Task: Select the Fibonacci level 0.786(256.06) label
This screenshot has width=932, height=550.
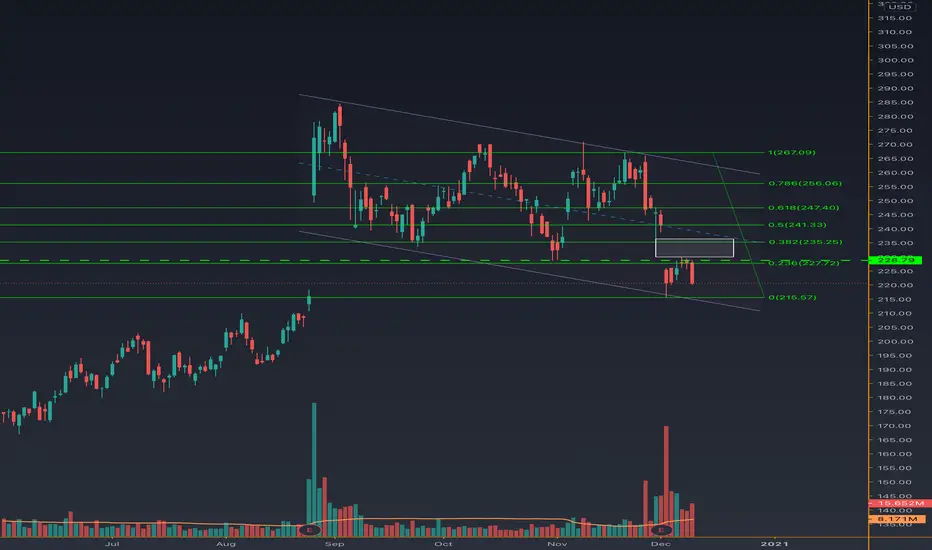Action: (805, 183)
